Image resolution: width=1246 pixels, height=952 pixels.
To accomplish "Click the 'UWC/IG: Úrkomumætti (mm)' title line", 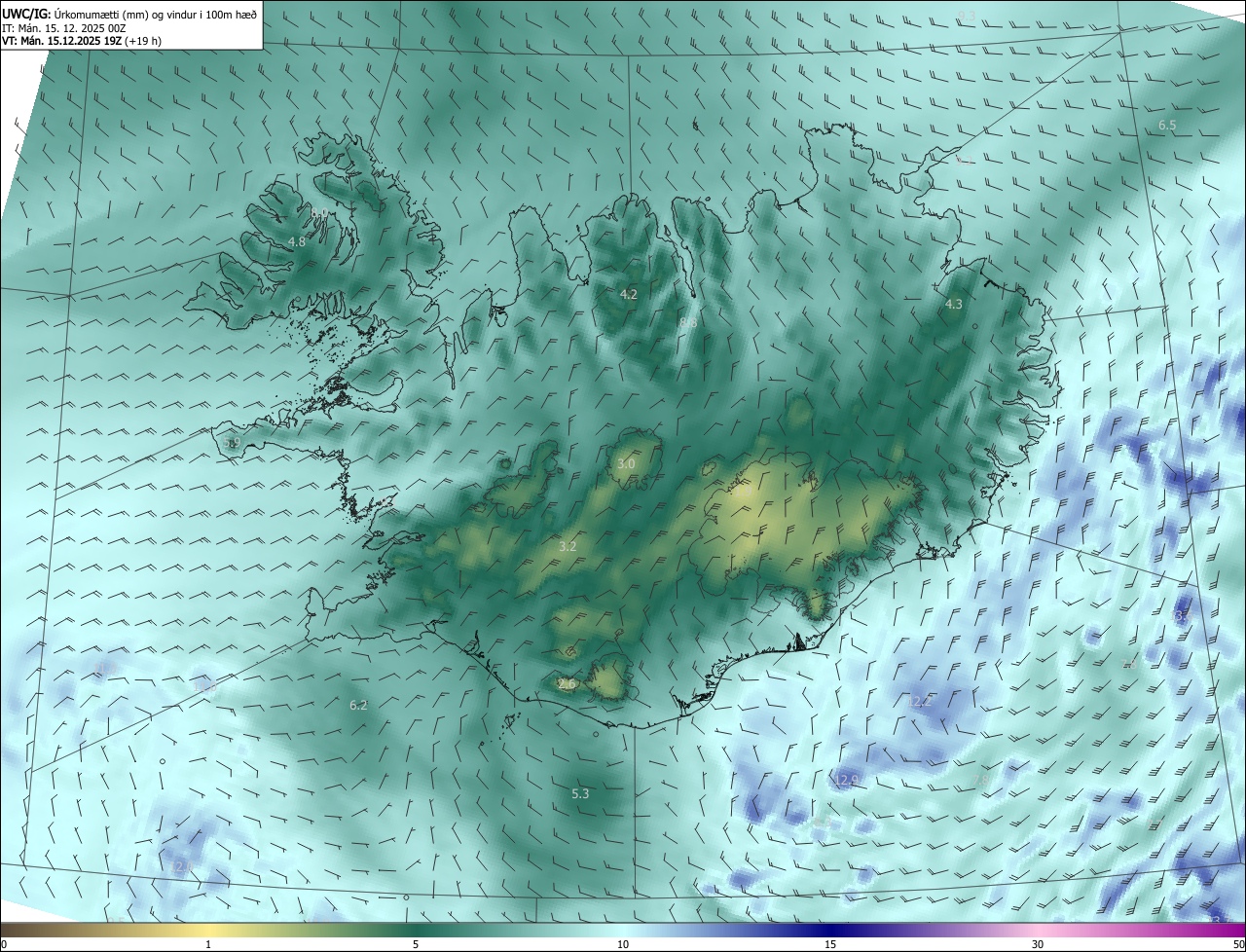I will click(x=129, y=14).
